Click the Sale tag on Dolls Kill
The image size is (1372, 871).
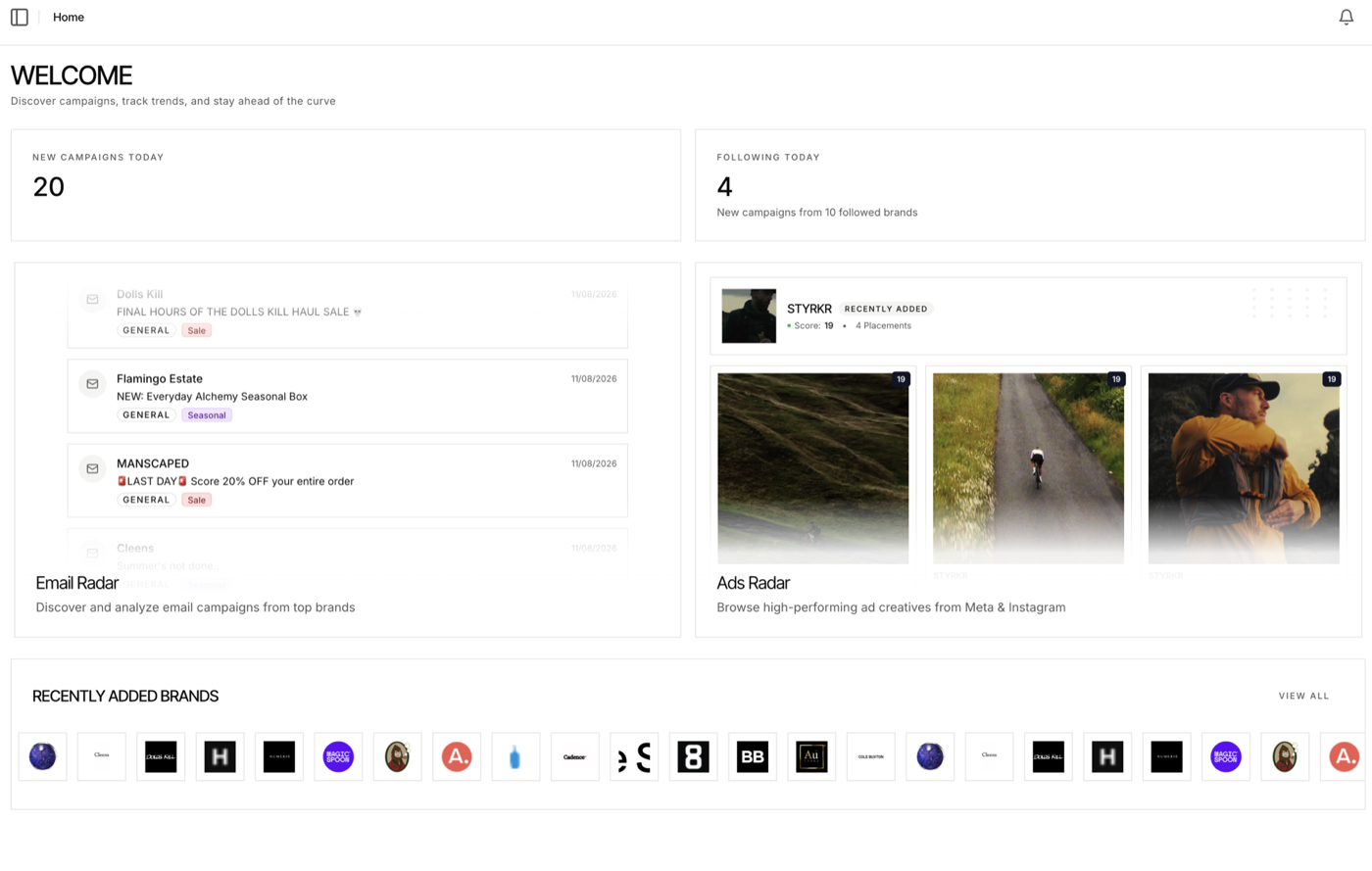(x=197, y=330)
